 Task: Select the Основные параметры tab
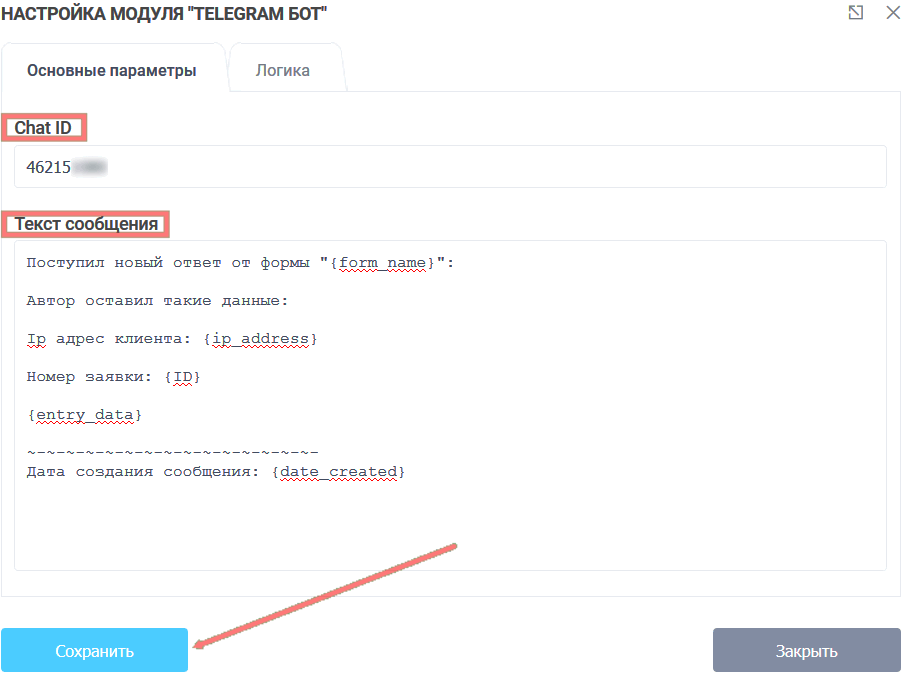[x=111, y=70]
